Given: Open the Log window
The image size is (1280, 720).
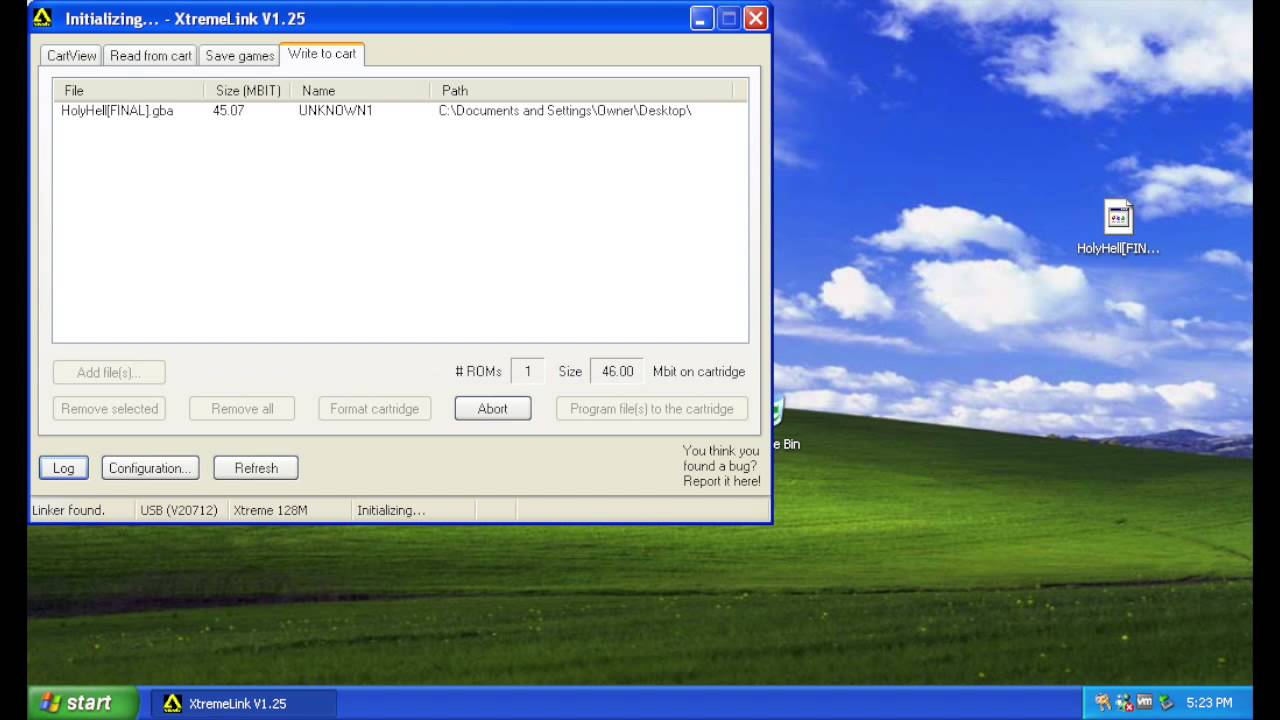Looking at the screenshot, I should pyautogui.click(x=63, y=468).
